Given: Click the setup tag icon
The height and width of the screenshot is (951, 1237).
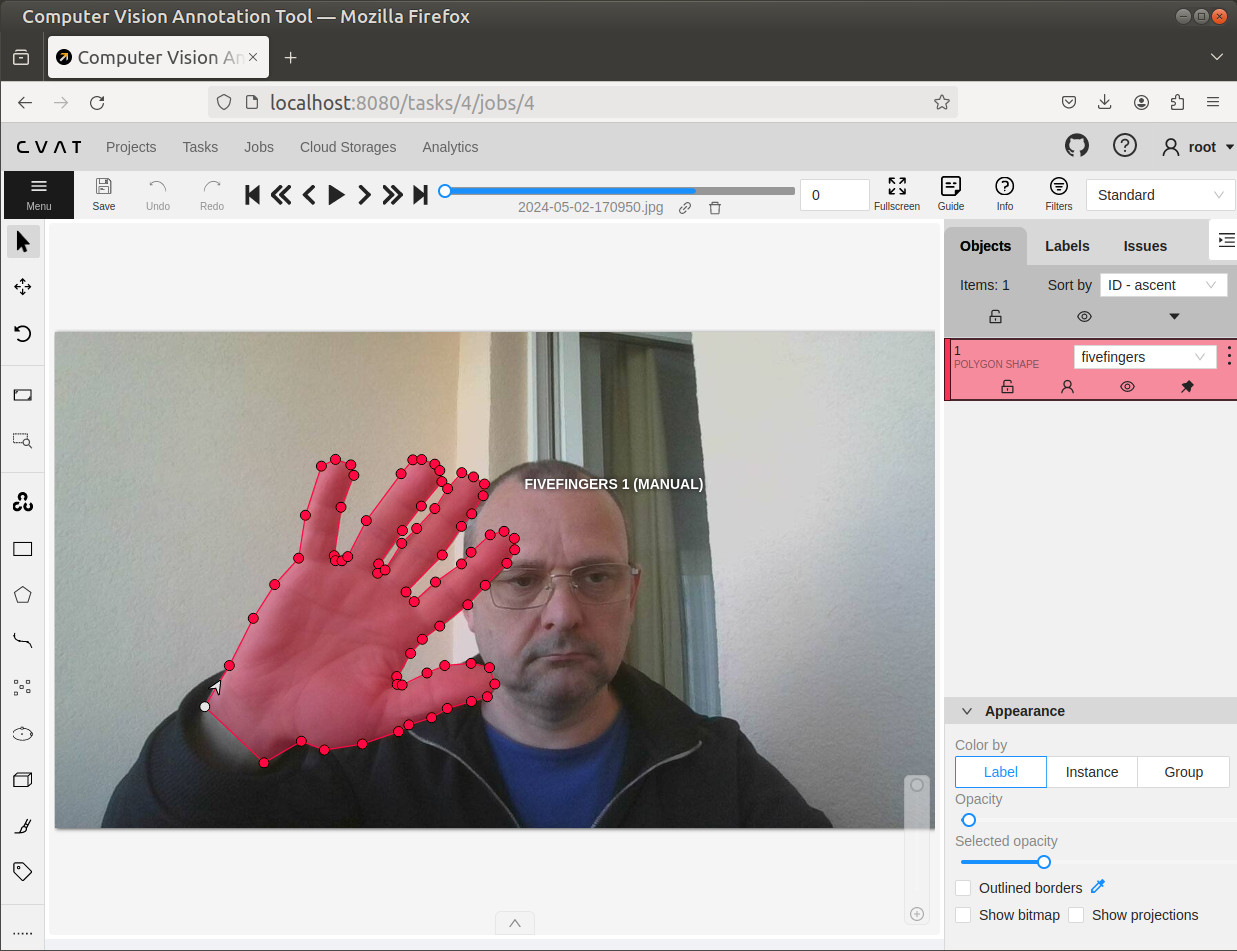Looking at the screenshot, I should 22,871.
